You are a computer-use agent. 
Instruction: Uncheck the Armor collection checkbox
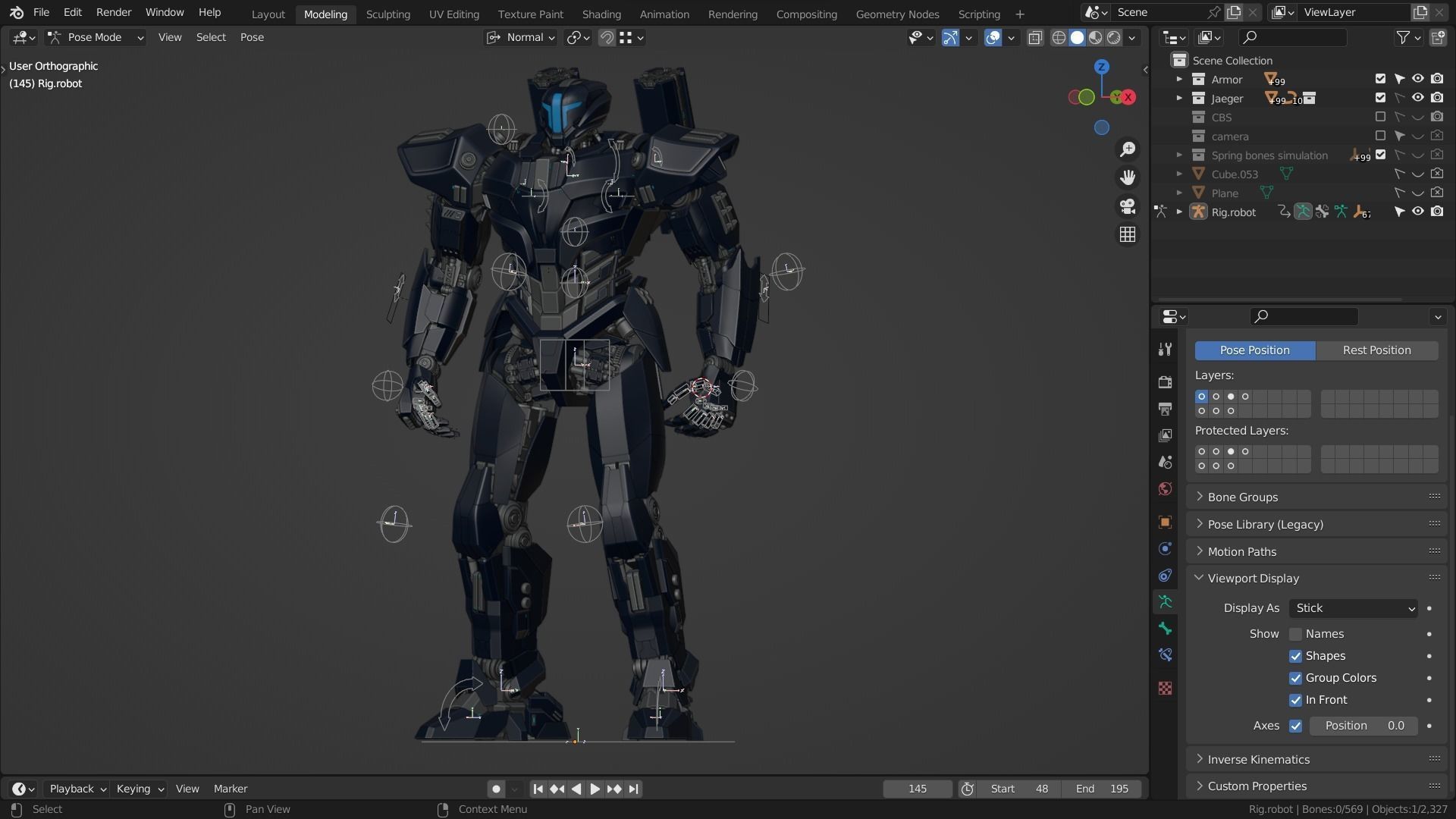[x=1380, y=79]
